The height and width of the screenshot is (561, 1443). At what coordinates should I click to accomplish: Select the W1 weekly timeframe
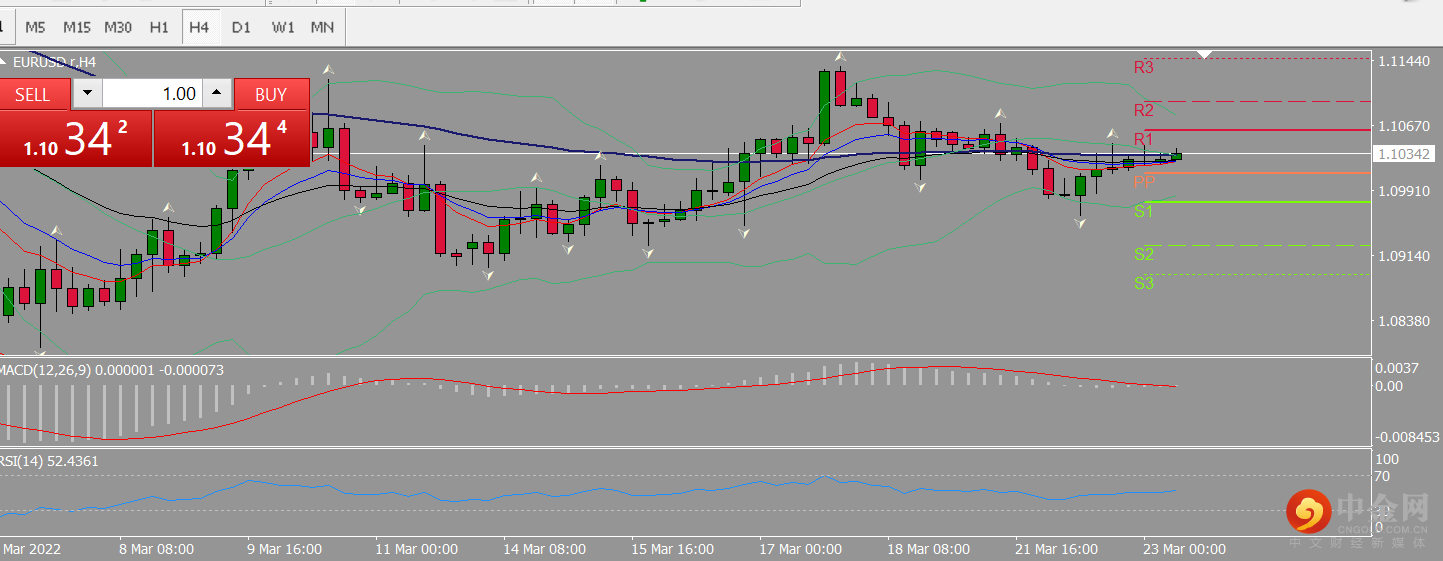click(x=283, y=27)
